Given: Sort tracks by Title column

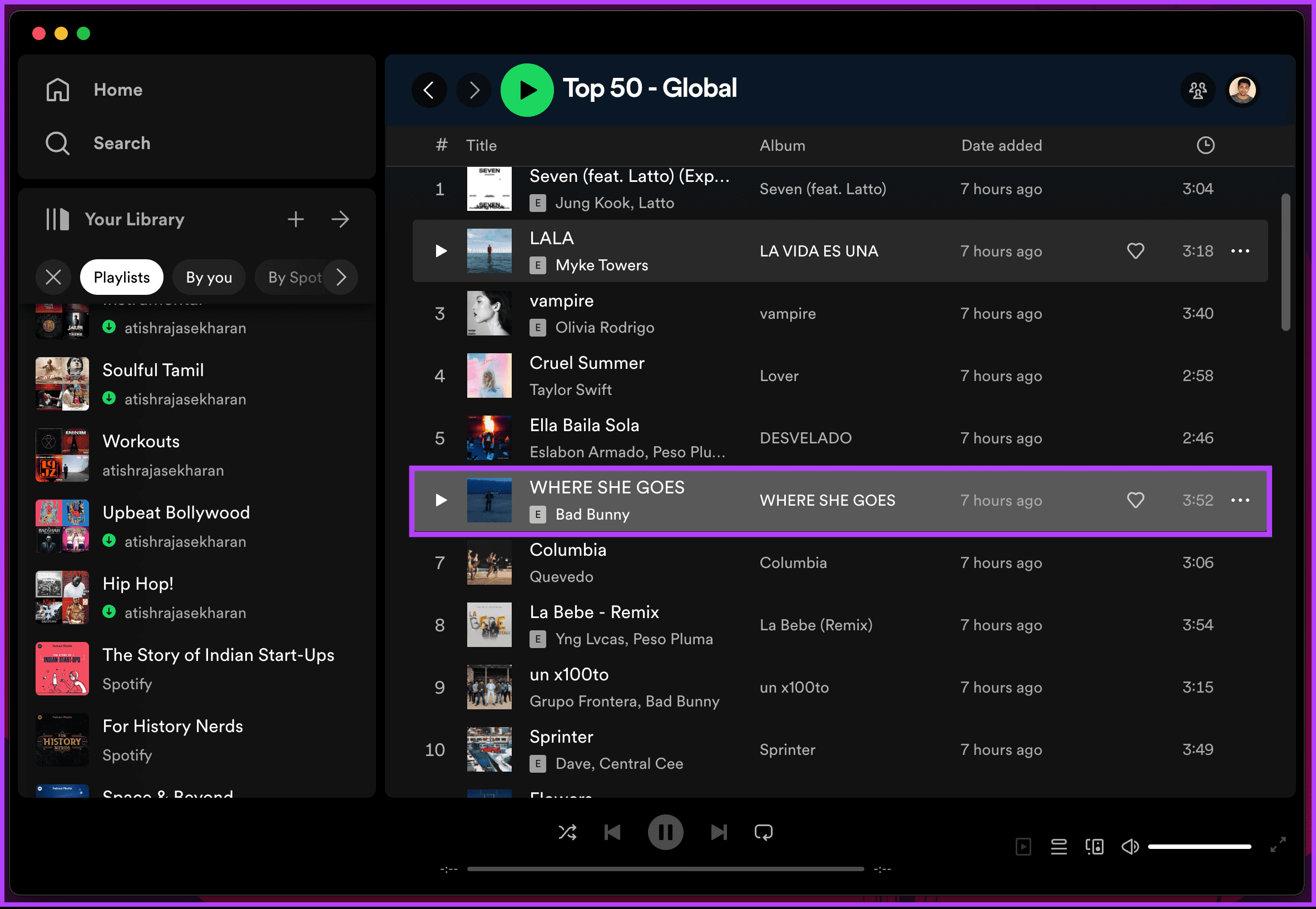Looking at the screenshot, I should click(x=482, y=145).
